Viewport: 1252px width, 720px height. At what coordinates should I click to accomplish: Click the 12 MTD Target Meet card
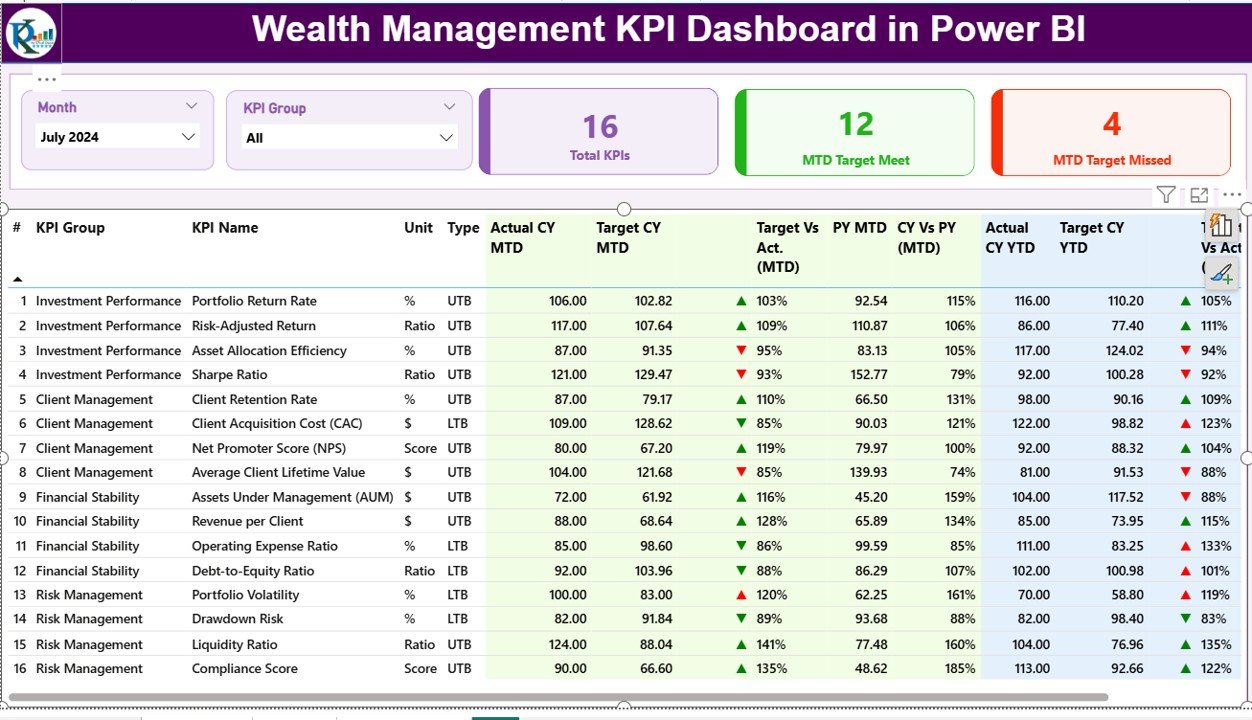coord(854,131)
